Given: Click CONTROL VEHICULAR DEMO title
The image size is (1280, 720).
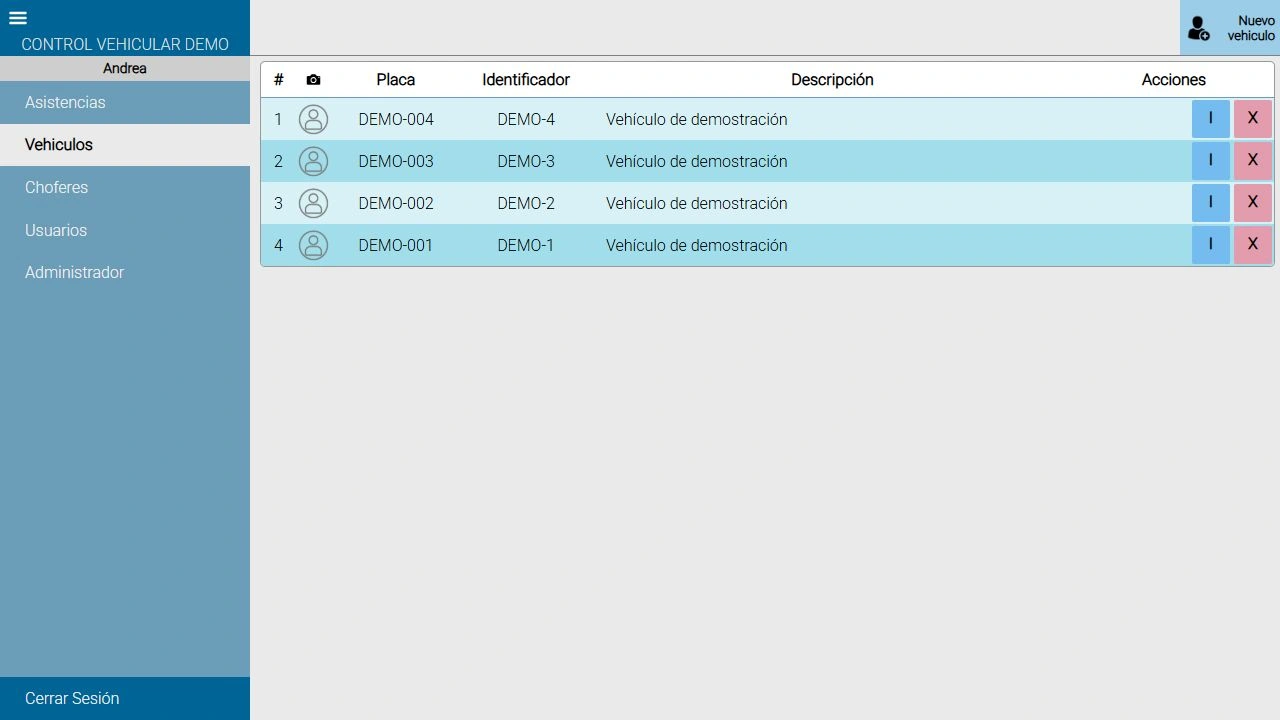Looking at the screenshot, I should 125,44.
